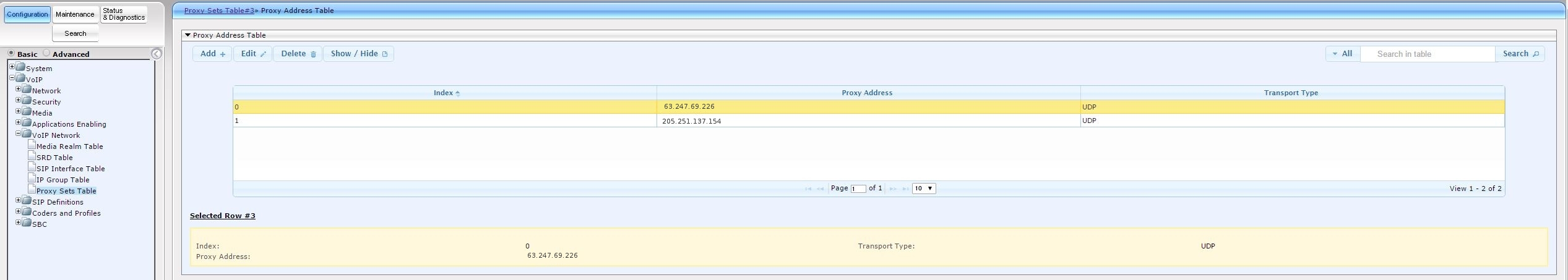Go to first page in table pager
The width and height of the screenshot is (1568, 280).
[x=808, y=189]
